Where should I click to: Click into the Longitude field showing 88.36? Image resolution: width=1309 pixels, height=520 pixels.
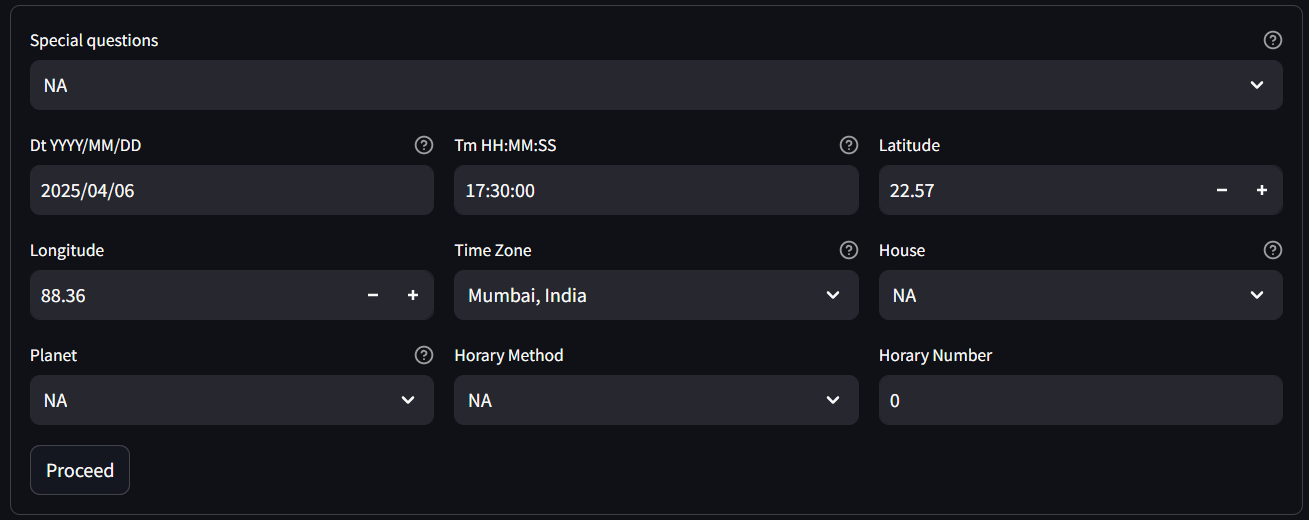coord(192,295)
